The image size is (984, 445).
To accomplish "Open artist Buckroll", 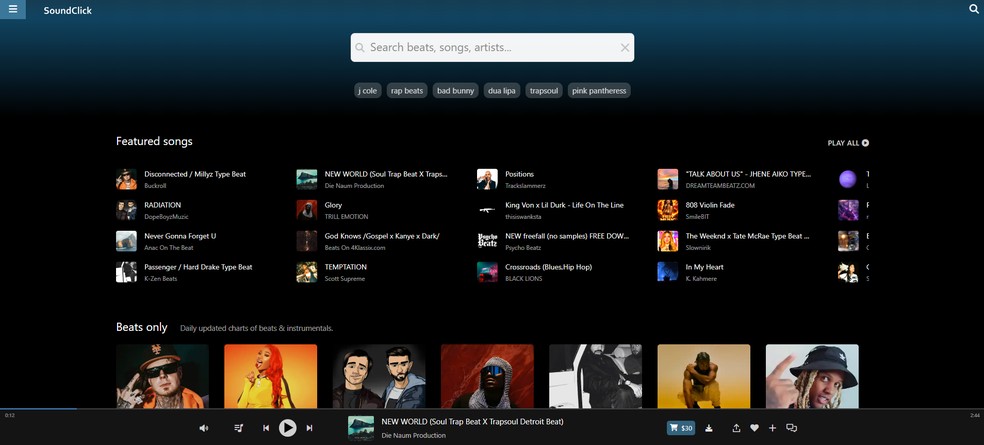I will (x=156, y=186).
